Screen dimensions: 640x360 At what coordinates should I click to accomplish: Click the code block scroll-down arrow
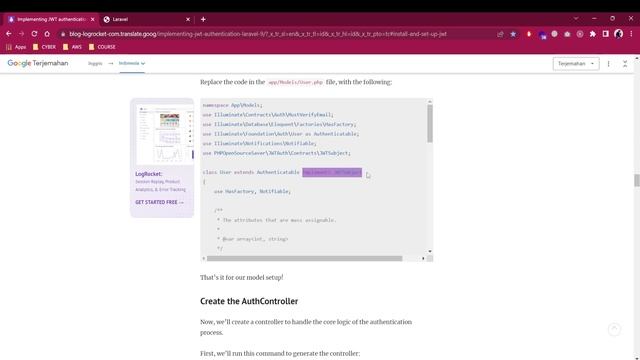[x=429, y=251]
